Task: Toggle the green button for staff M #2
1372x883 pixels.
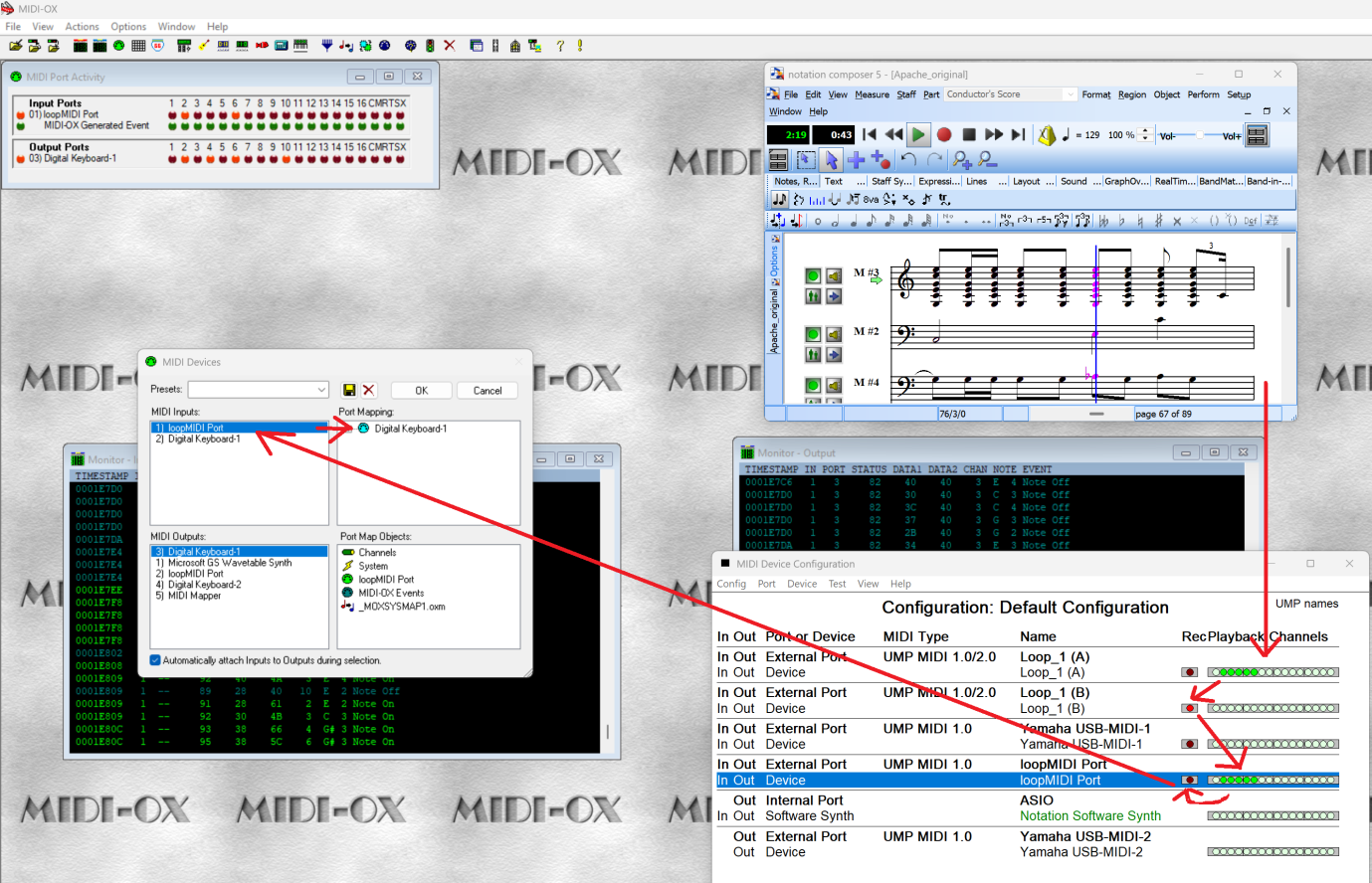Action: click(813, 334)
